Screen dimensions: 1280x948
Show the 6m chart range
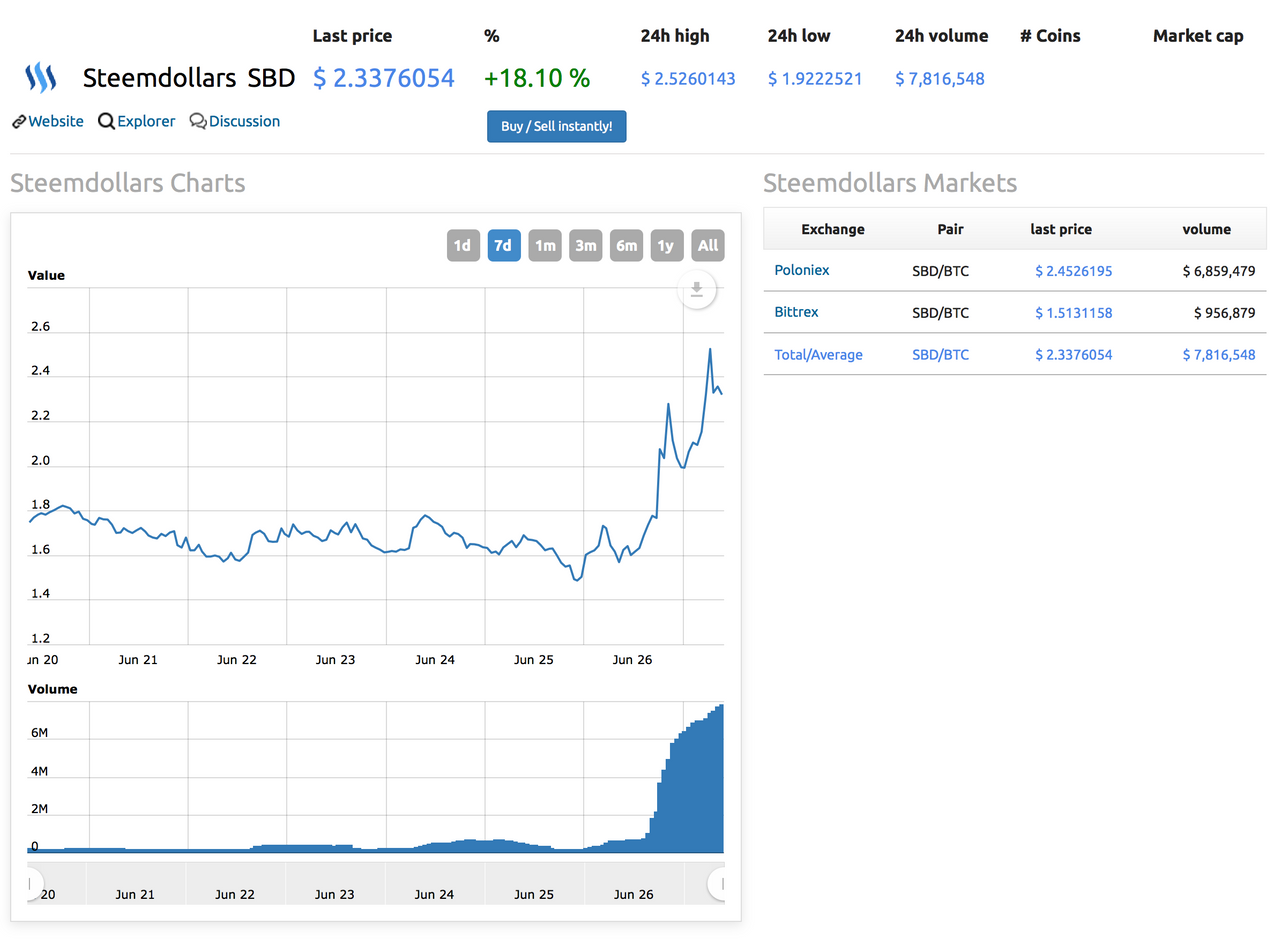point(626,246)
